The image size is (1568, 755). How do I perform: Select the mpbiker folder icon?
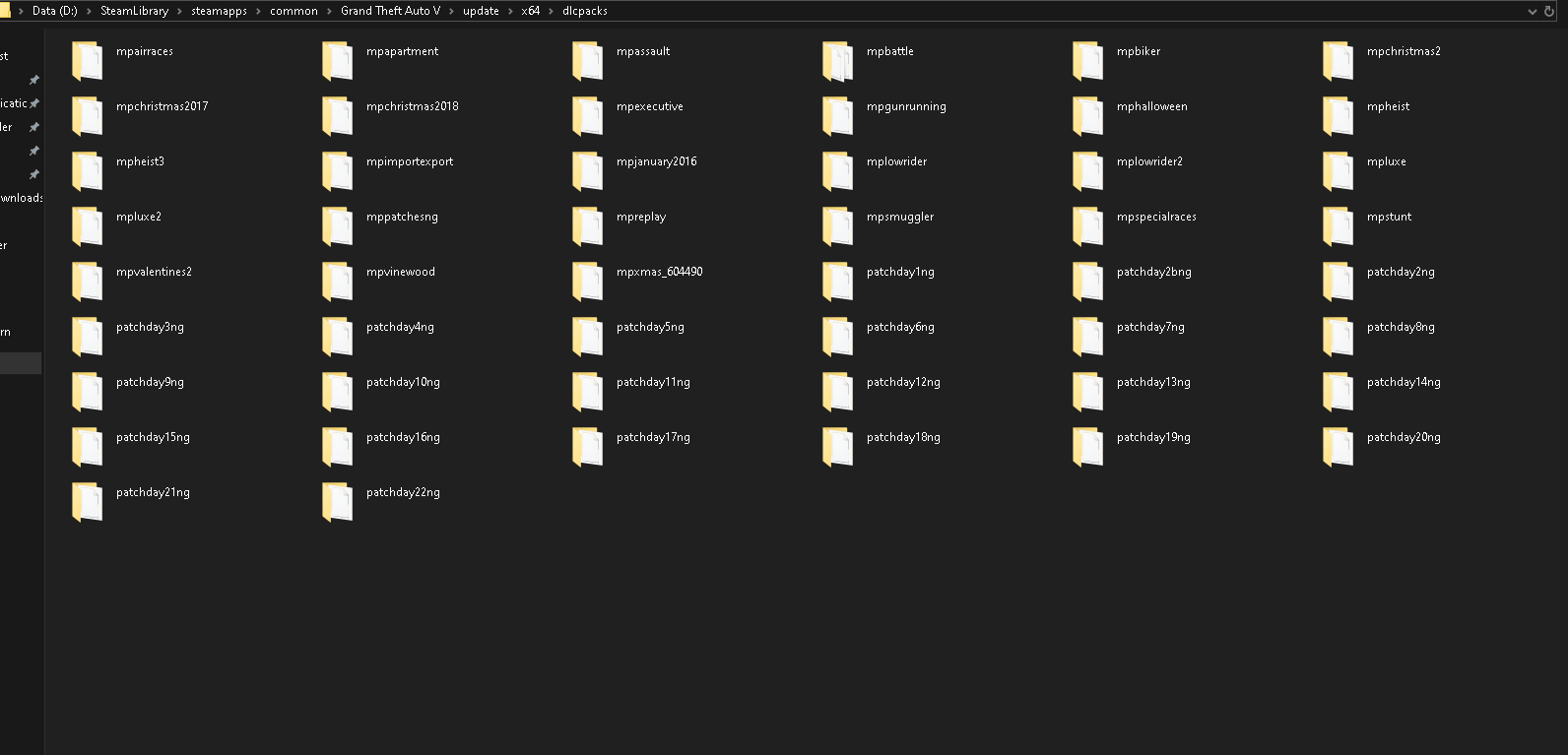pyautogui.click(x=1087, y=60)
